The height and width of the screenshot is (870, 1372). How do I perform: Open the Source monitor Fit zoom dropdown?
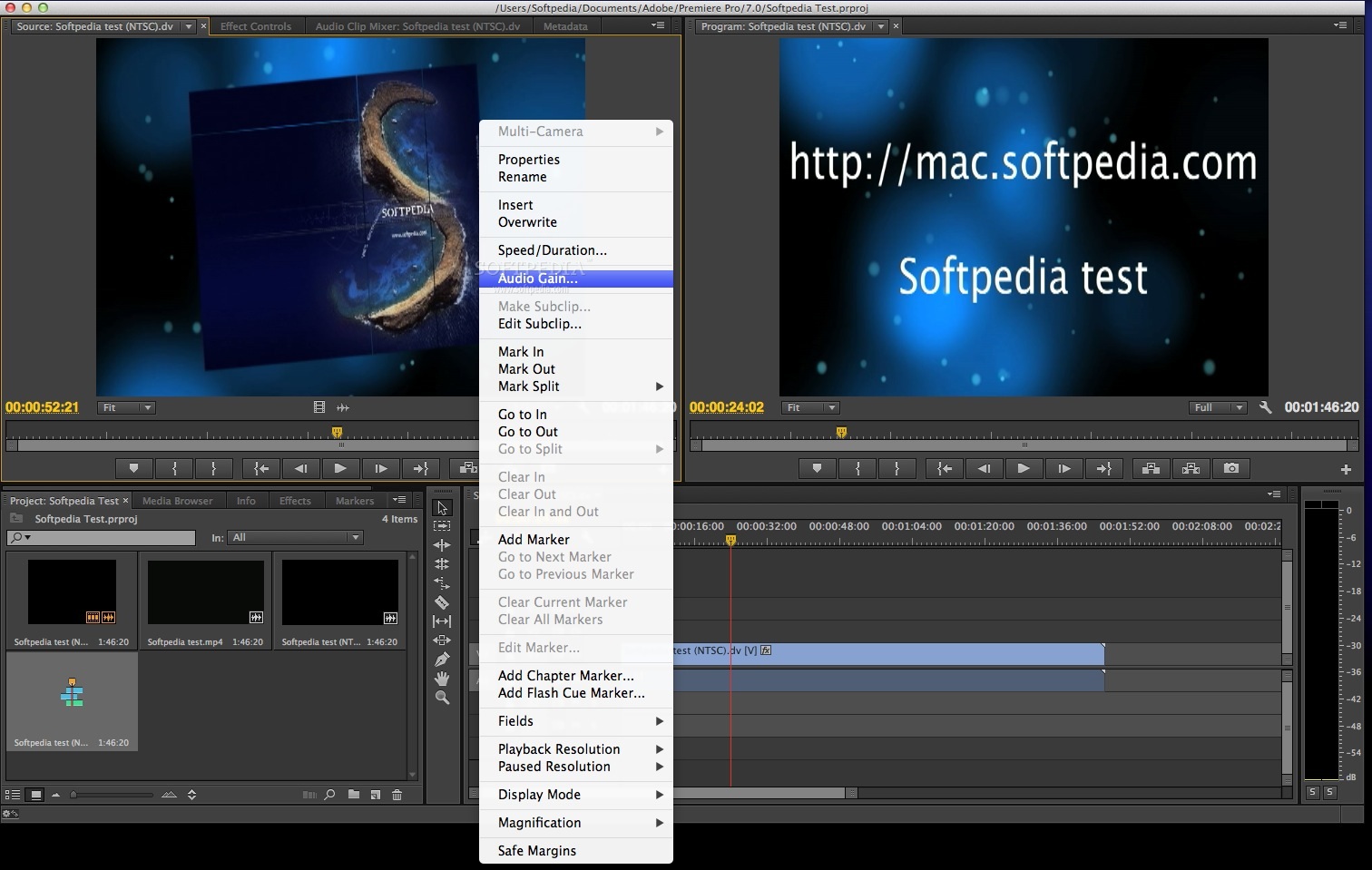127,407
